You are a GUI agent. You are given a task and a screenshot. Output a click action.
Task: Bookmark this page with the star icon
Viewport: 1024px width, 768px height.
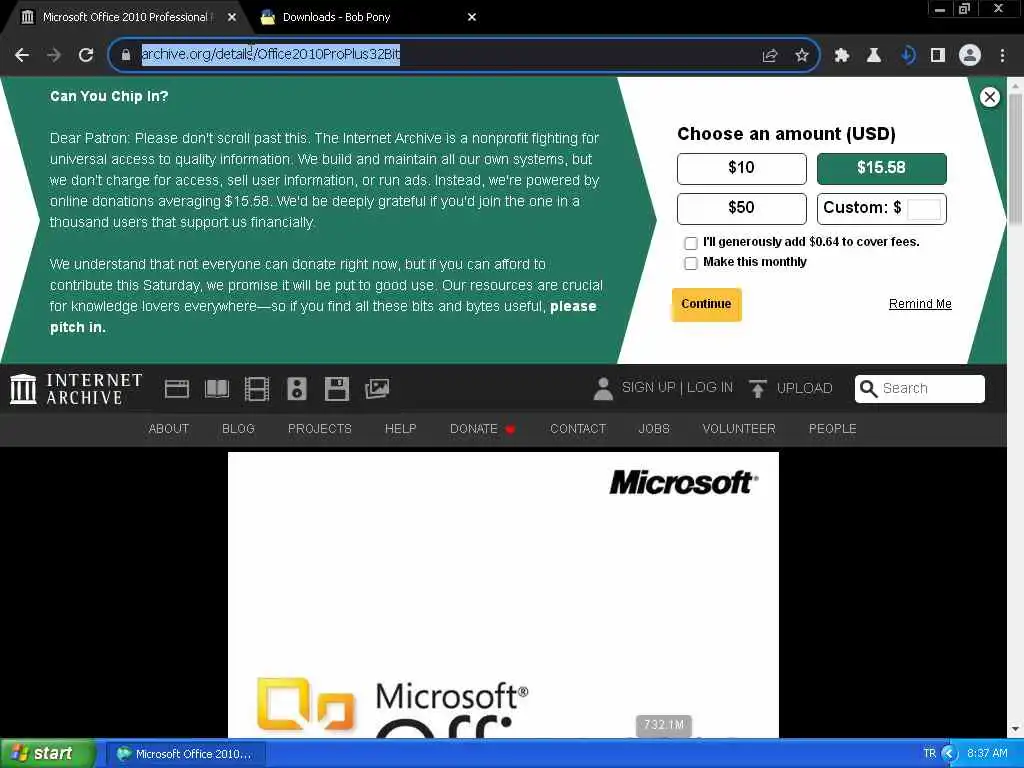[802, 56]
